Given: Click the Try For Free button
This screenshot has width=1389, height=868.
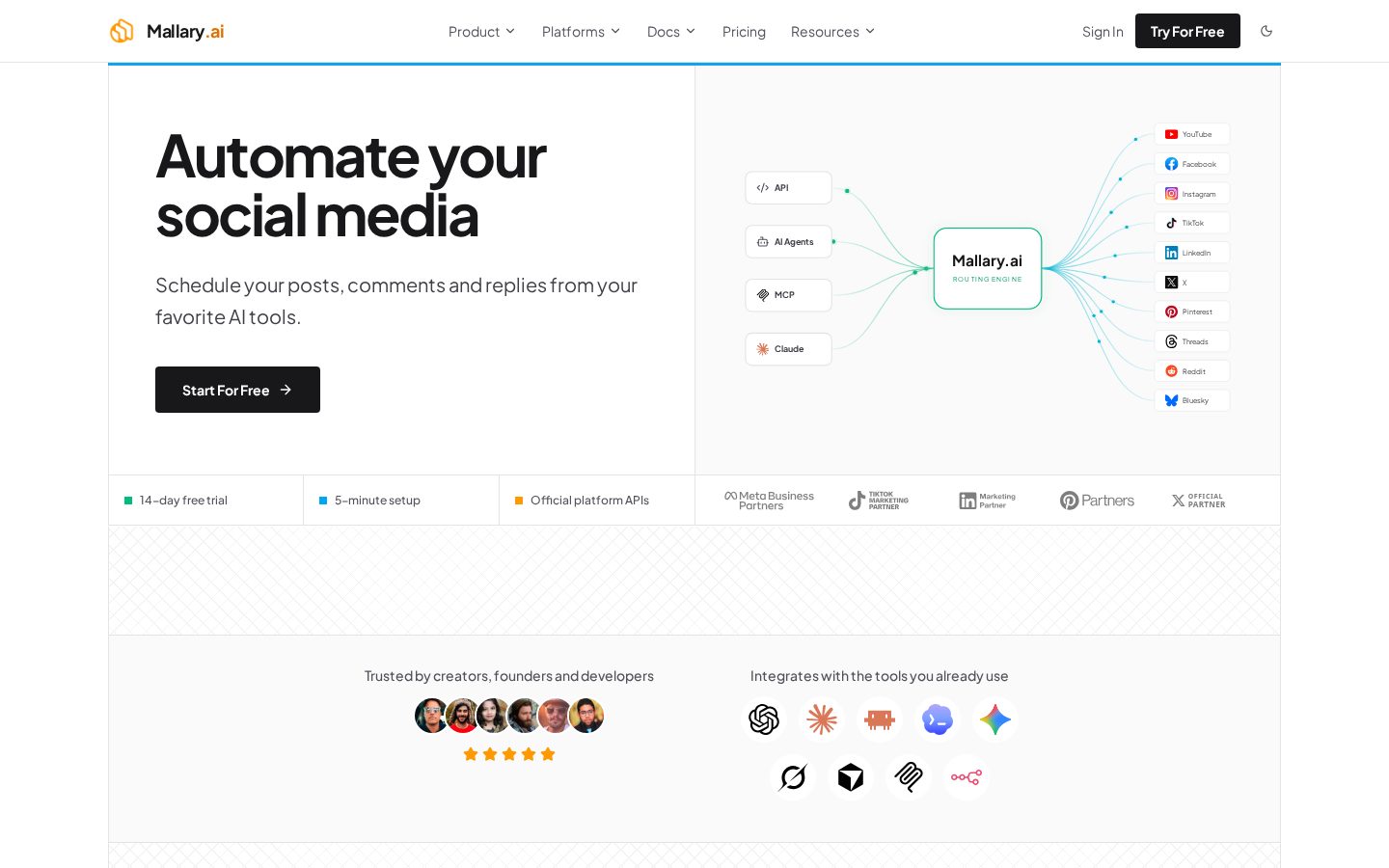Looking at the screenshot, I should 1187,31.
